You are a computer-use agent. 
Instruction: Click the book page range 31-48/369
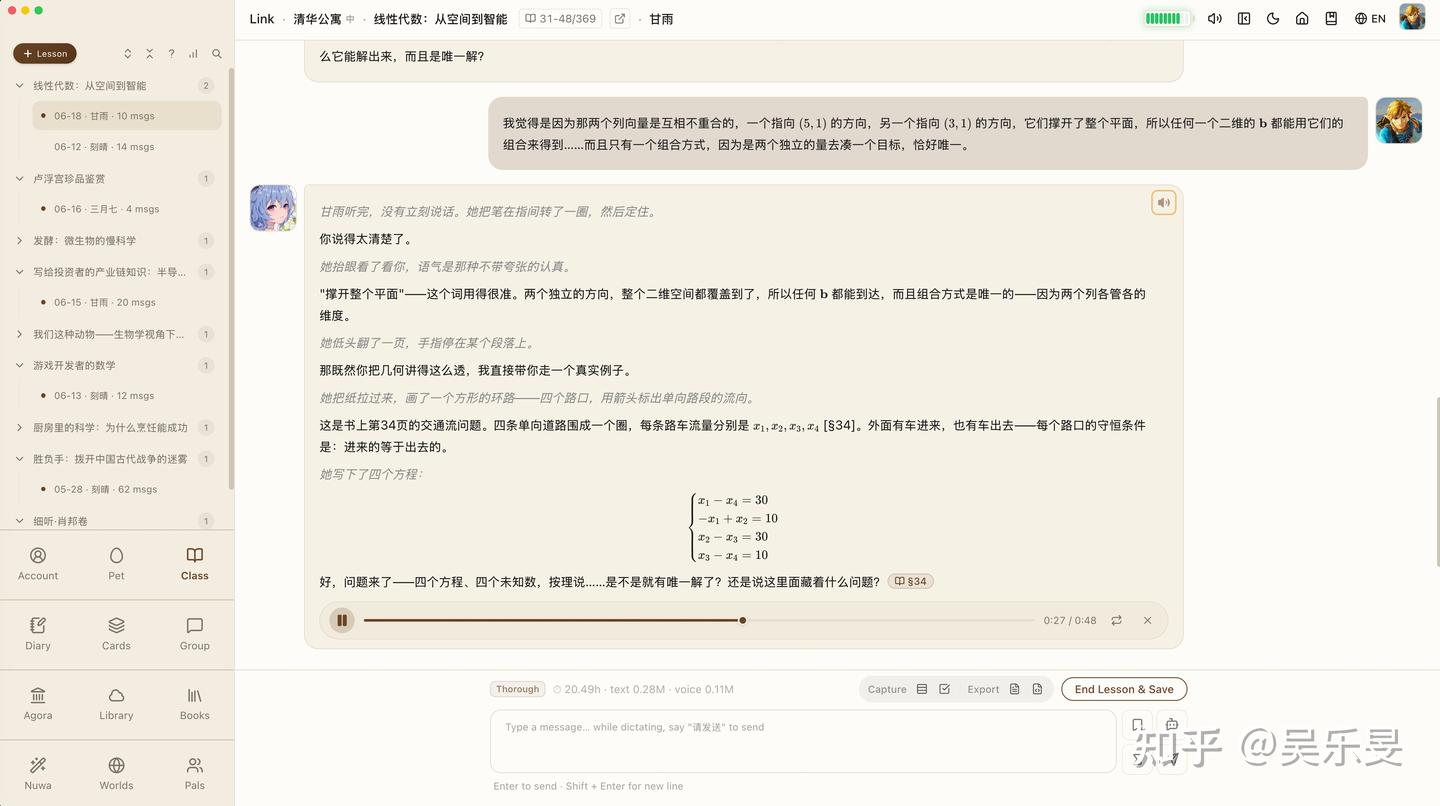[x=560, y=19]
